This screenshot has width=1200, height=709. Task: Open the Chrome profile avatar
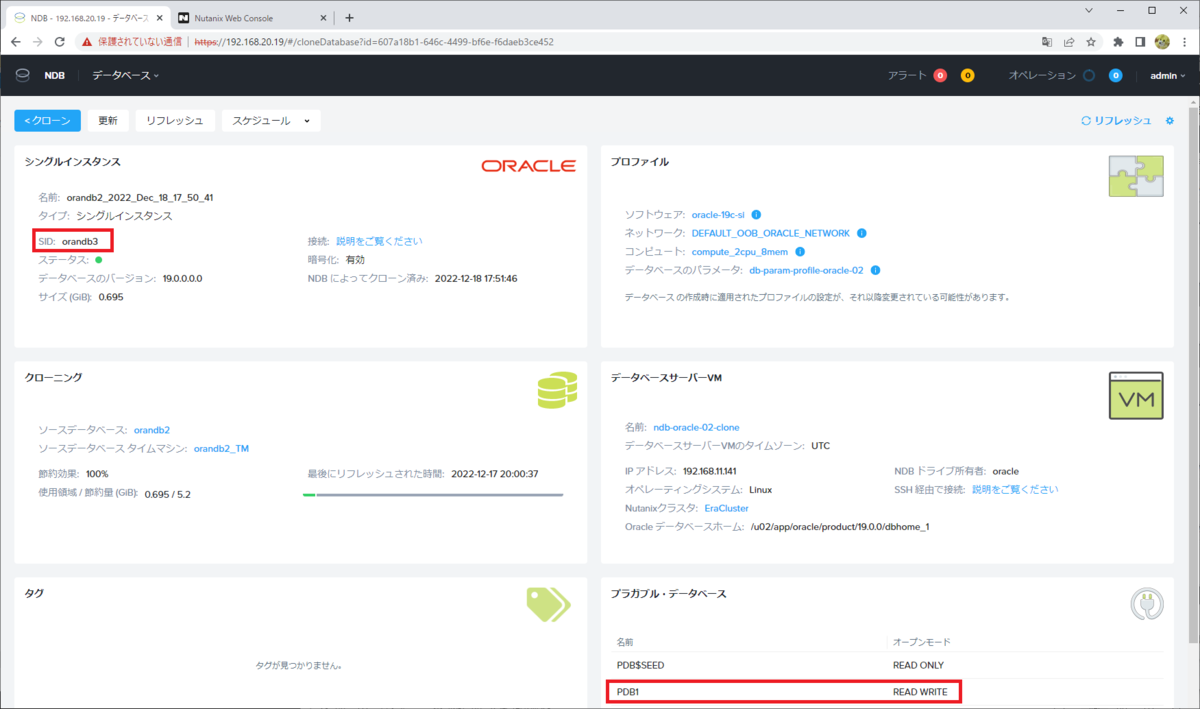tap(1162, 42)
